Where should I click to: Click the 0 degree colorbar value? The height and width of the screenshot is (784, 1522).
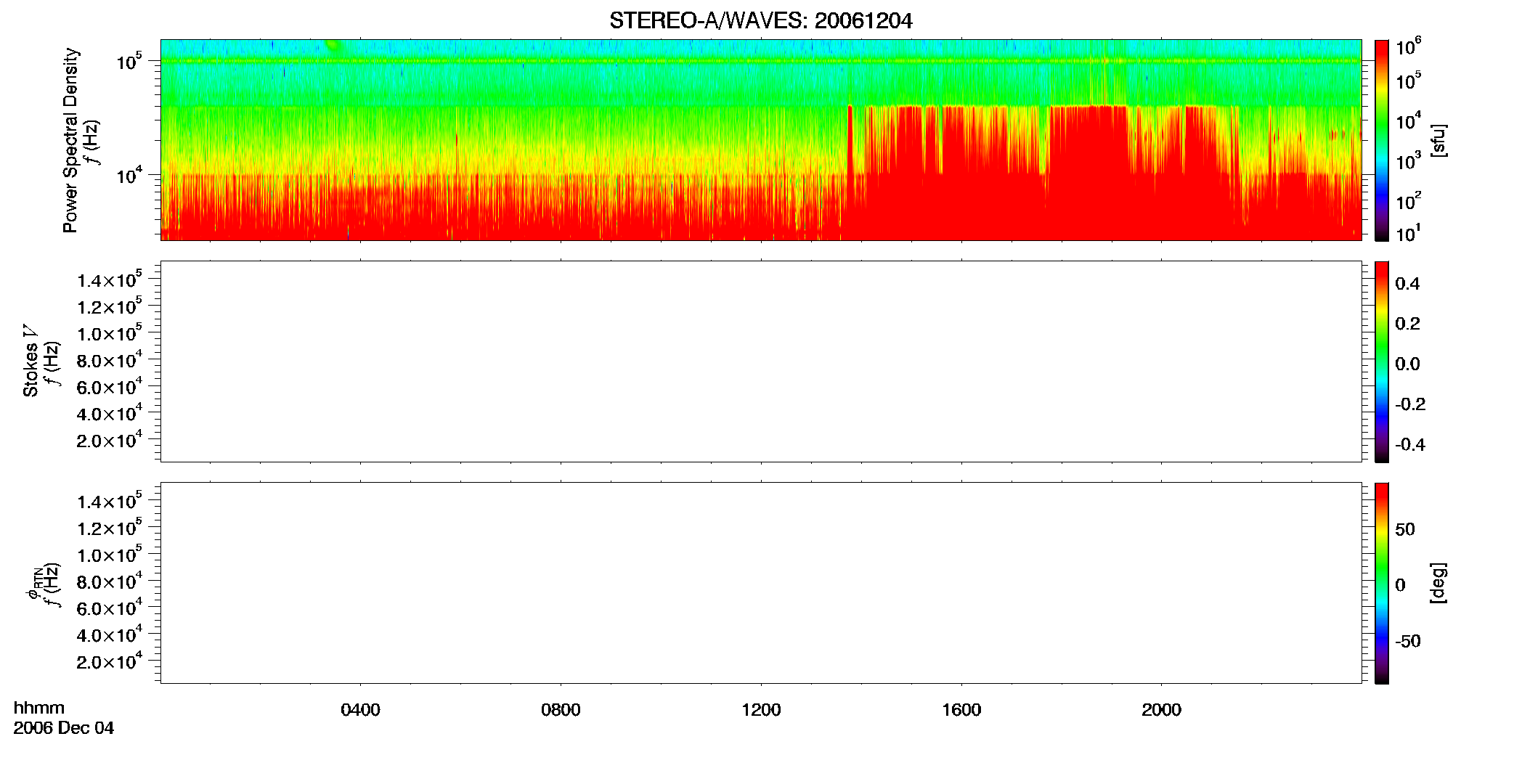1401,585
